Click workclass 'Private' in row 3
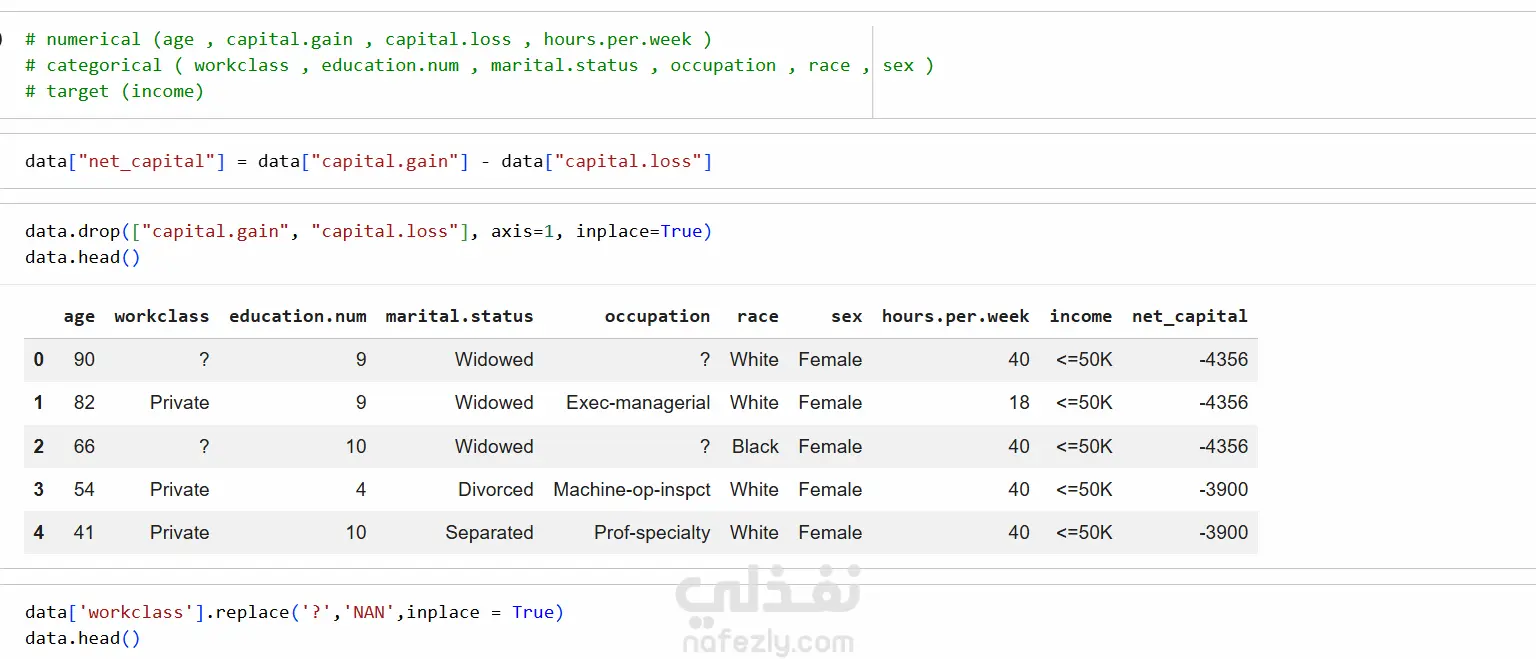The width and height of the screenshot is (1536, 659). 180,490
